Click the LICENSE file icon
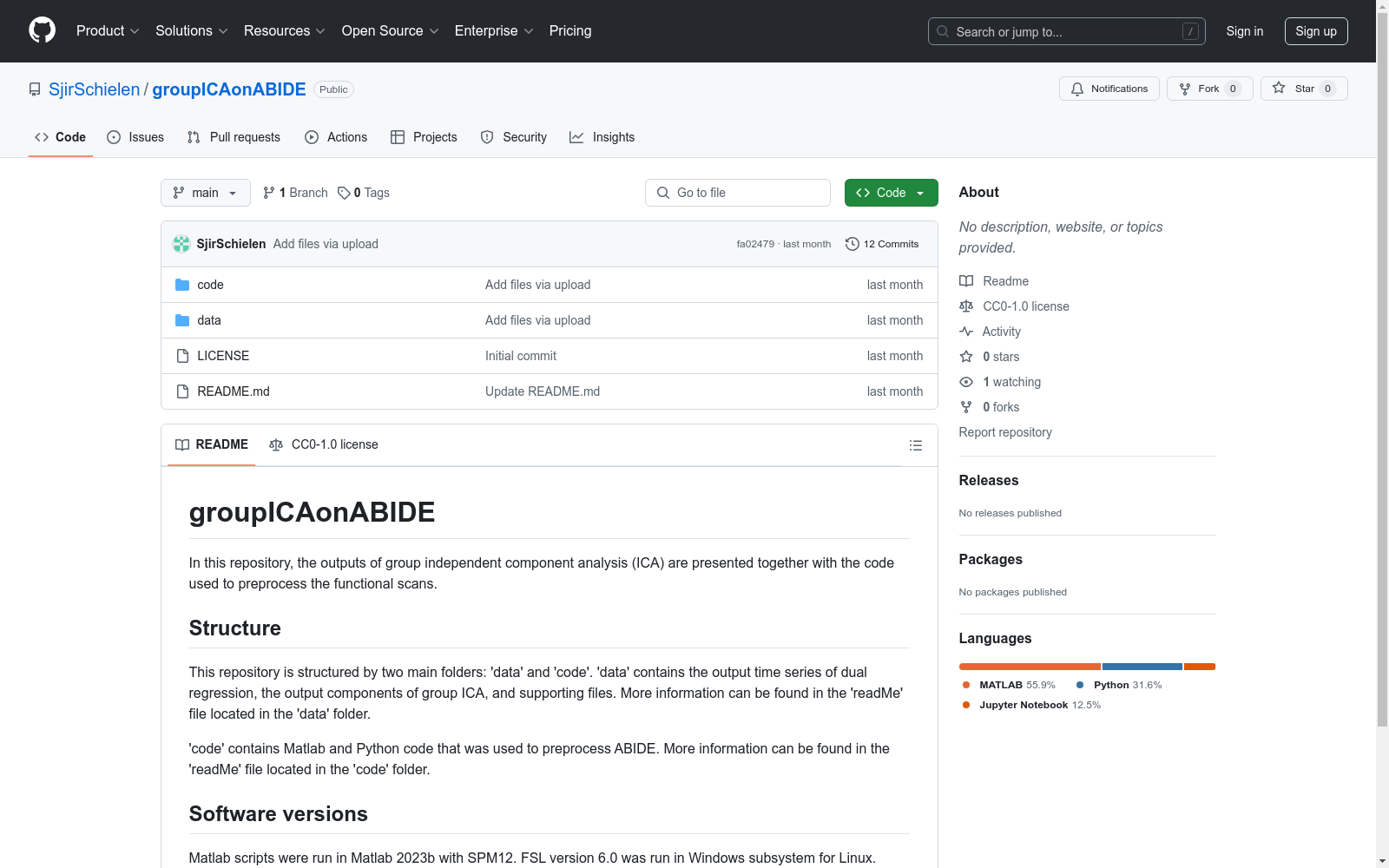This screenshot has width=1389, height=868. pyautogui.click(x=182, y=356)
